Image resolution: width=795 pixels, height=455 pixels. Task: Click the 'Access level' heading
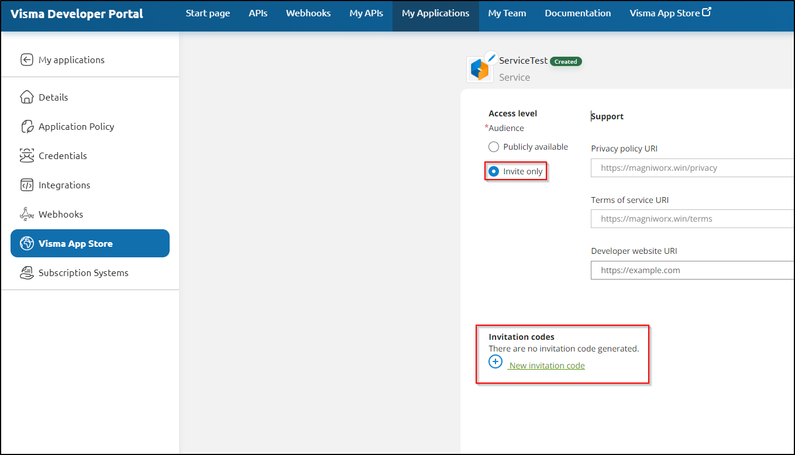[513, 114]
